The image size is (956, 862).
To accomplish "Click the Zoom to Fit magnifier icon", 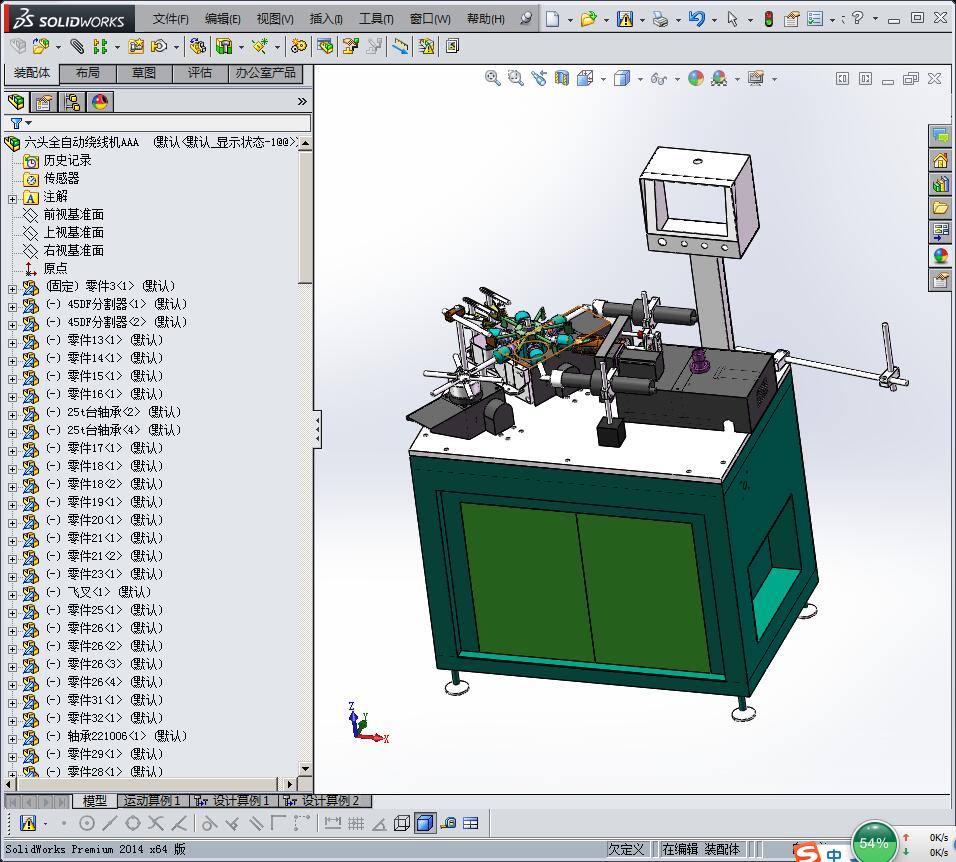I will [x=492, y=78].
